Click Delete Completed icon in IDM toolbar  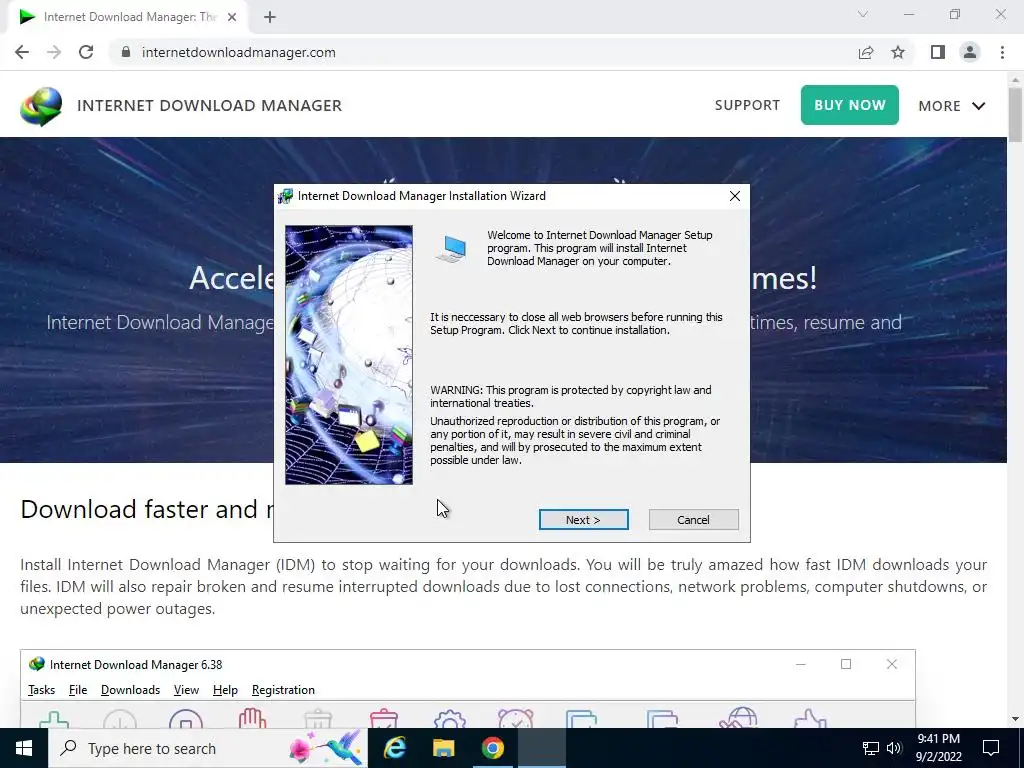tap(383, 719)
